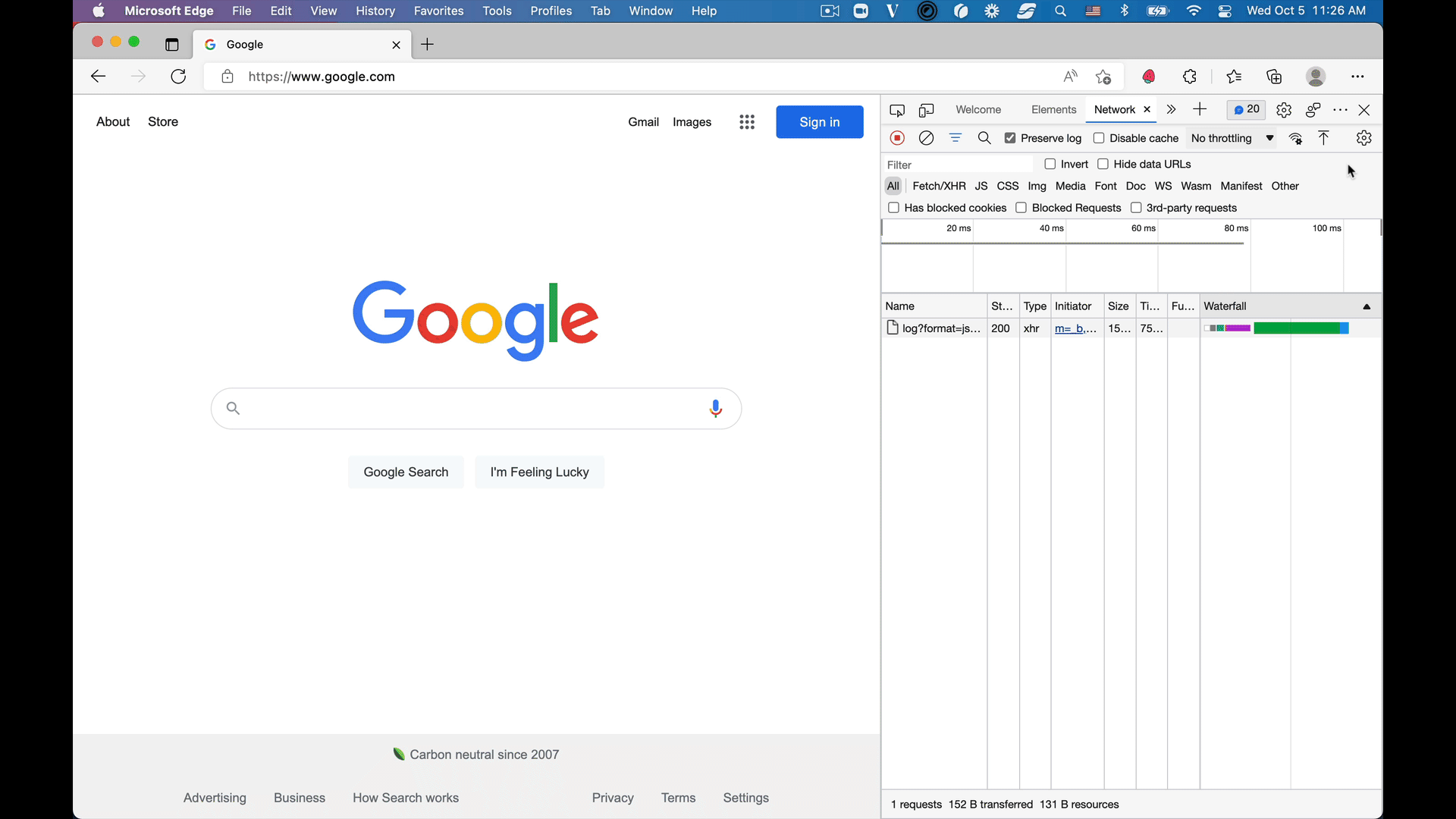Collapse the Waterfall column sort arrow
Screen dimensions: 1456x819
click(x=1367, y=306)
